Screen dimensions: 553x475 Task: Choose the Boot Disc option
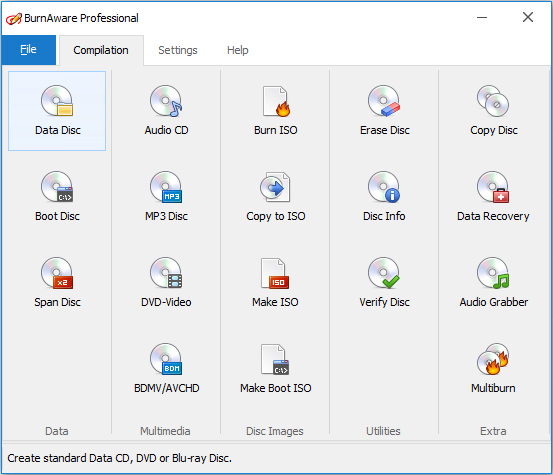coord(57,197)
